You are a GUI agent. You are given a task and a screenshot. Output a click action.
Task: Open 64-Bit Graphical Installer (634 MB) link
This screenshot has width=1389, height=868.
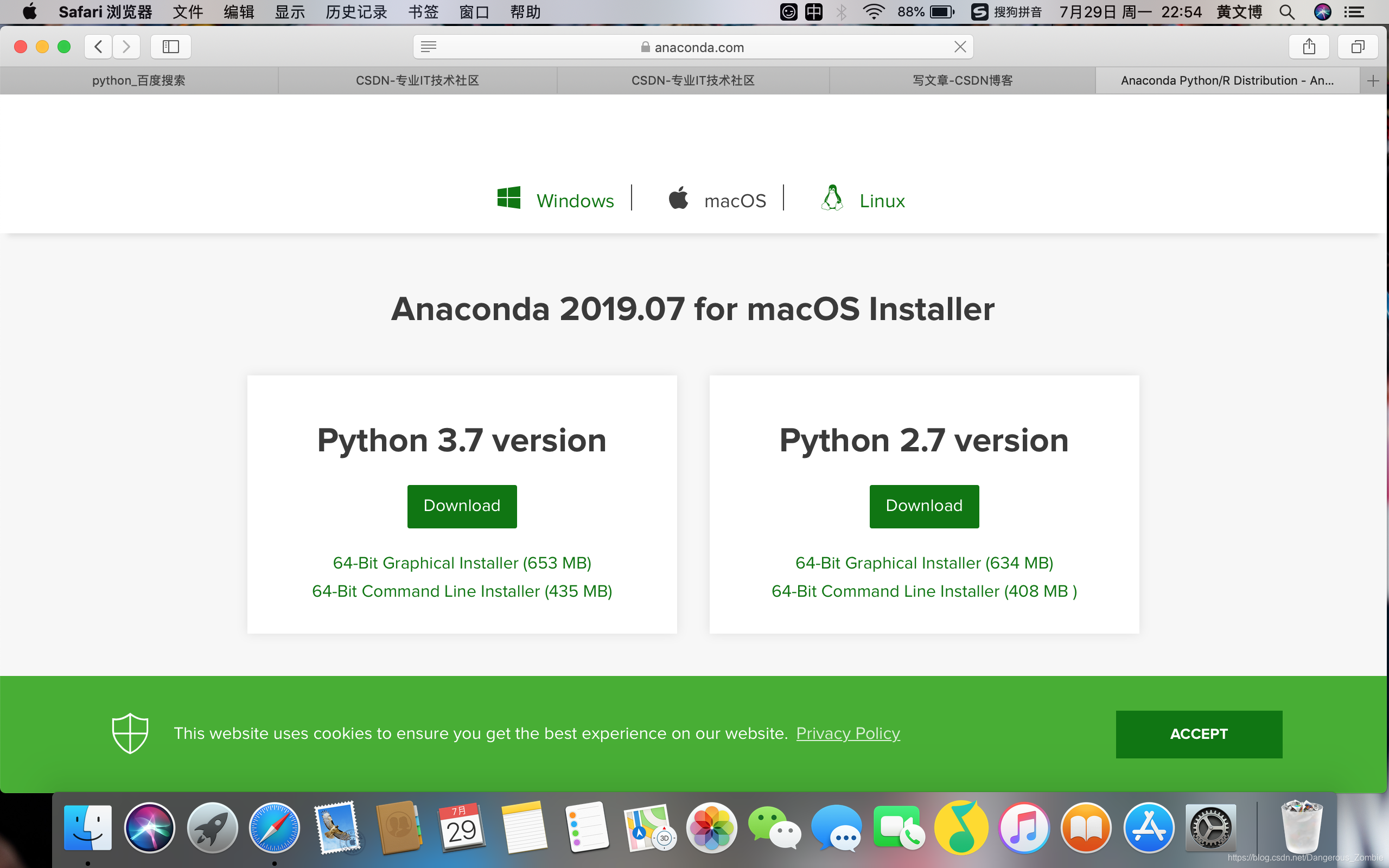click(924, 563)
